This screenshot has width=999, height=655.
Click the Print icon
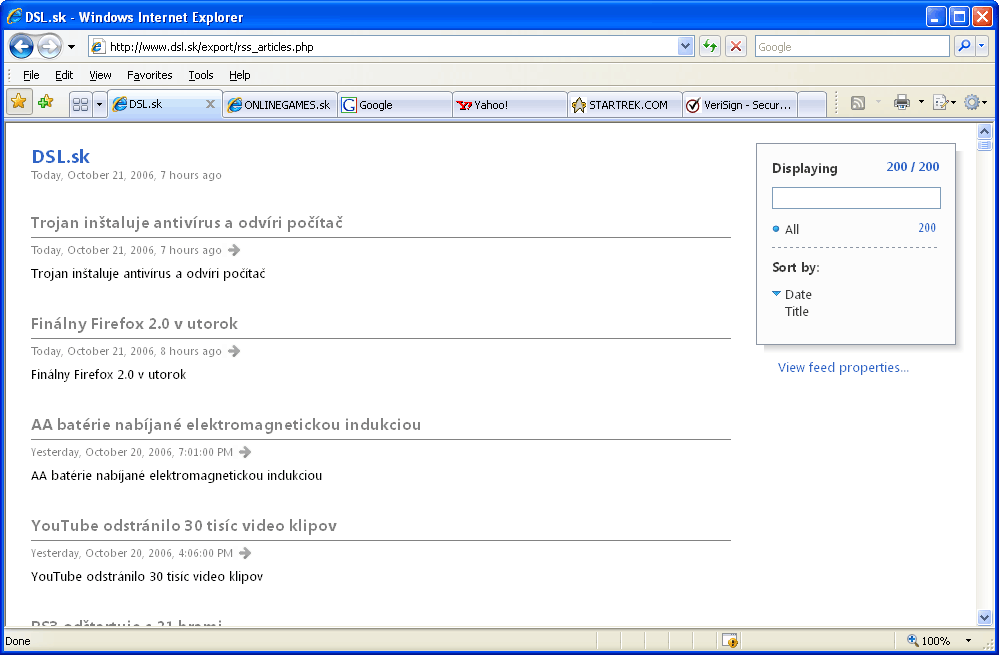[902, 102]
